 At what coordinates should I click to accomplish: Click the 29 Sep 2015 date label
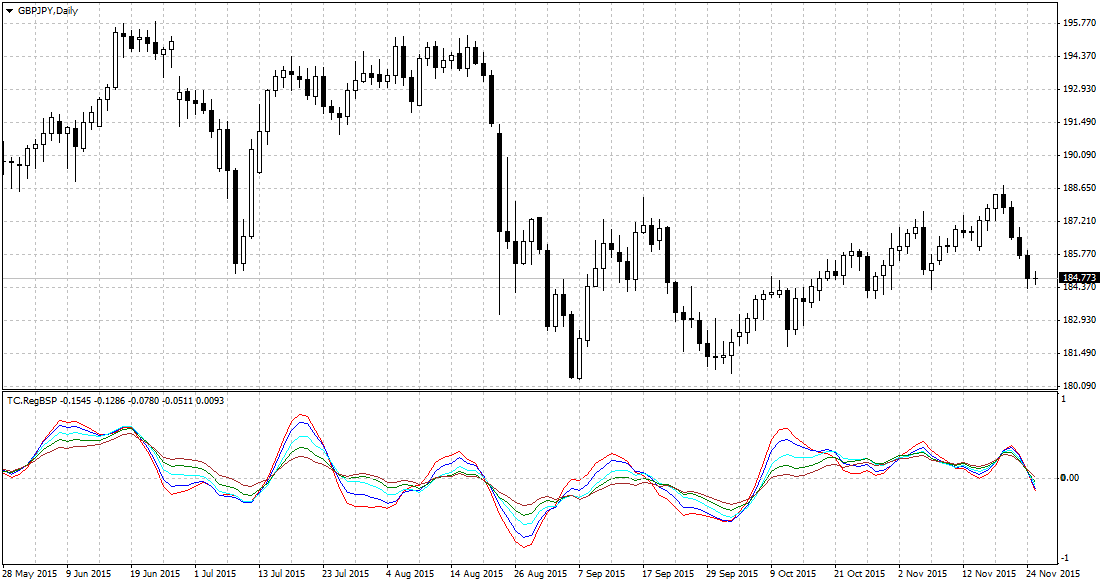[x=732, y=574]
